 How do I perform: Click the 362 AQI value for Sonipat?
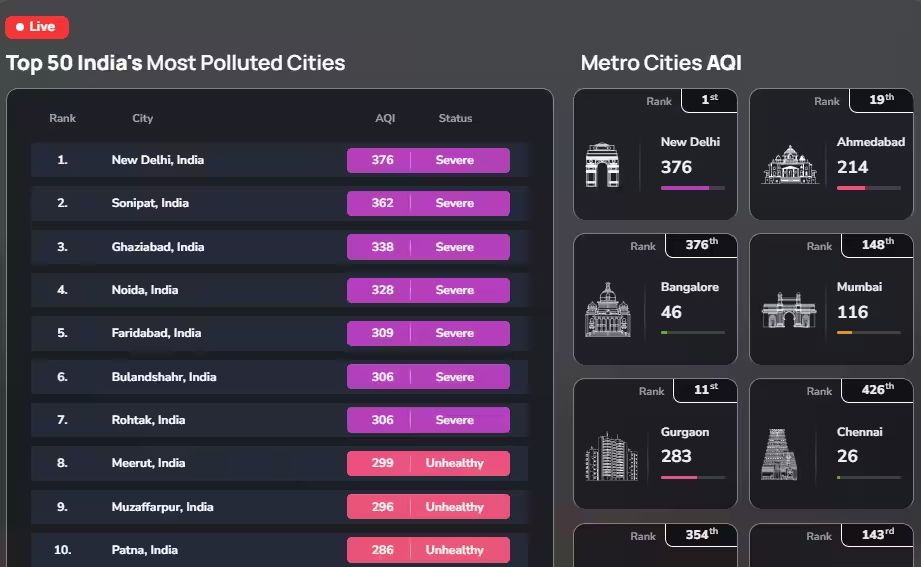(382, 203)
